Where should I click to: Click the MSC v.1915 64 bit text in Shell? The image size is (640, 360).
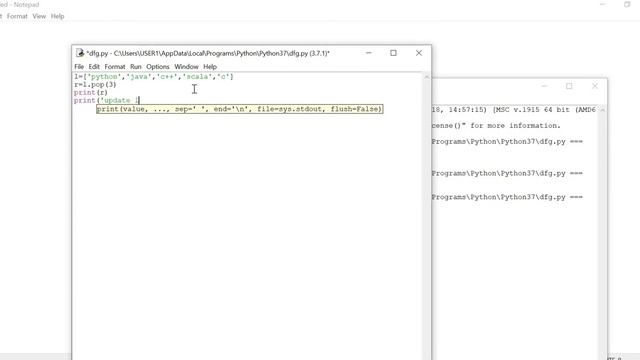click(531, 110)
